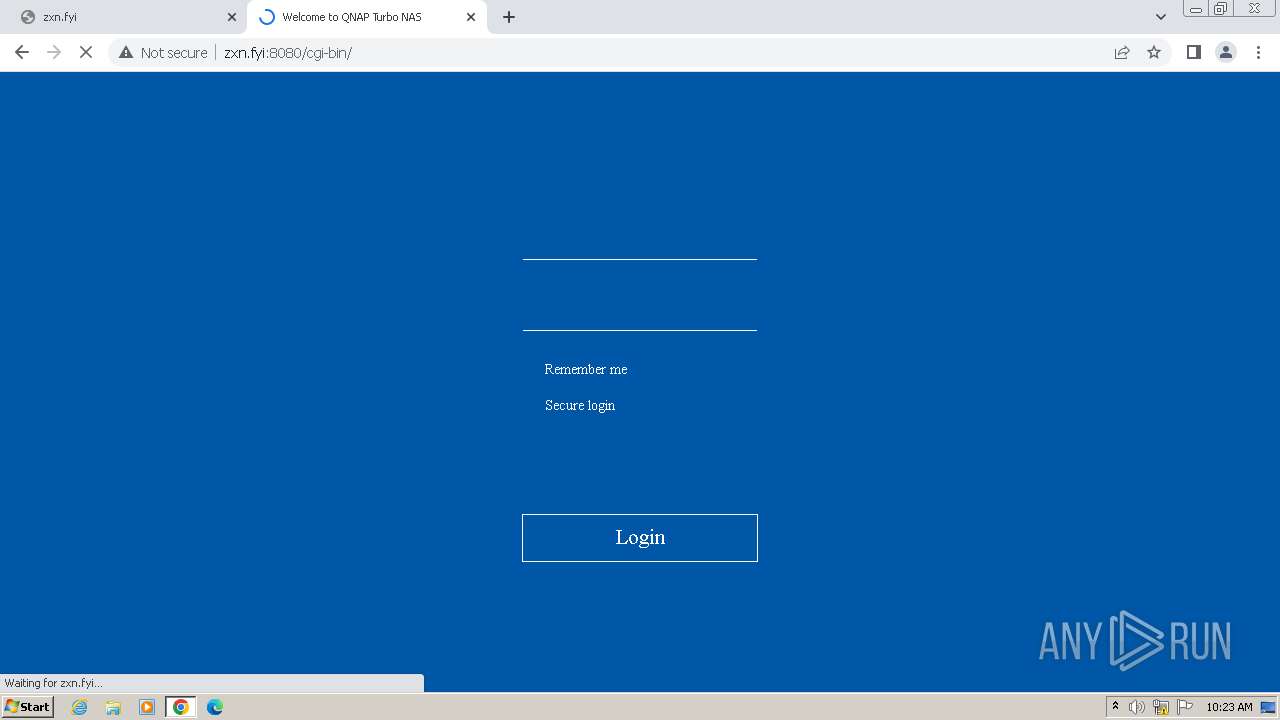
Task: Click the clock showing 10:23 AM
Action: click(1229, 707)
